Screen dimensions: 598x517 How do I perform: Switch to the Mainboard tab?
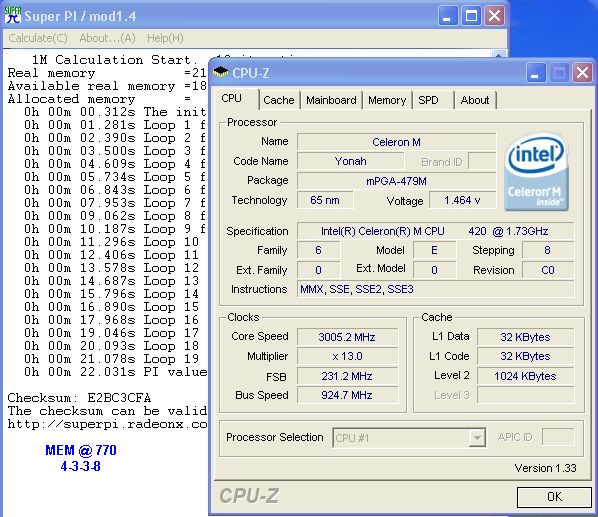point(331,100)
